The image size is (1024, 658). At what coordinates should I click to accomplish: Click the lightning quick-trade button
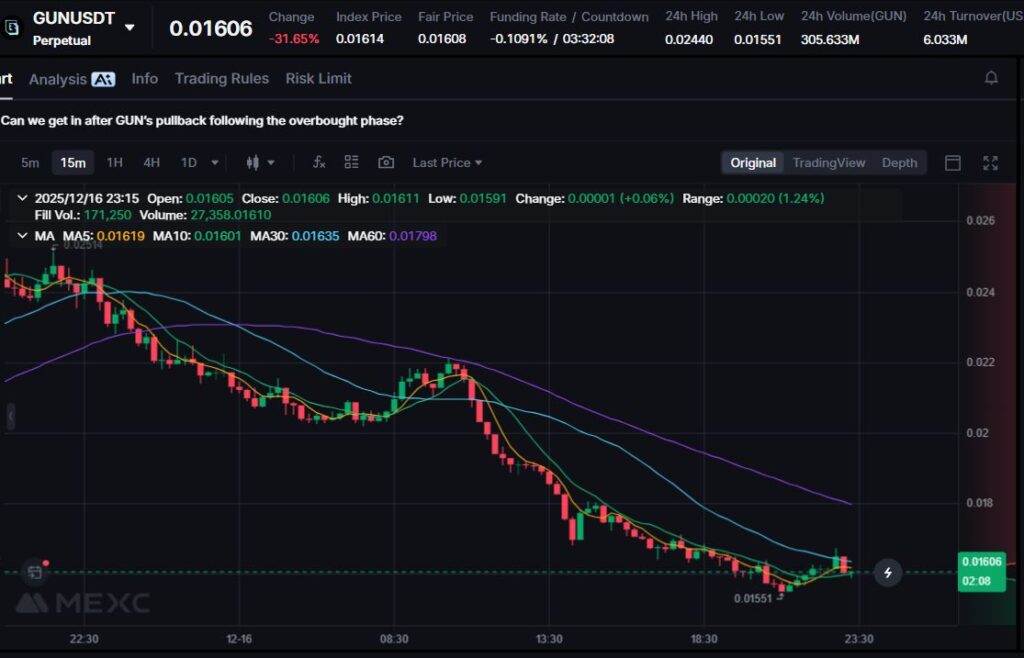(888, 572)
